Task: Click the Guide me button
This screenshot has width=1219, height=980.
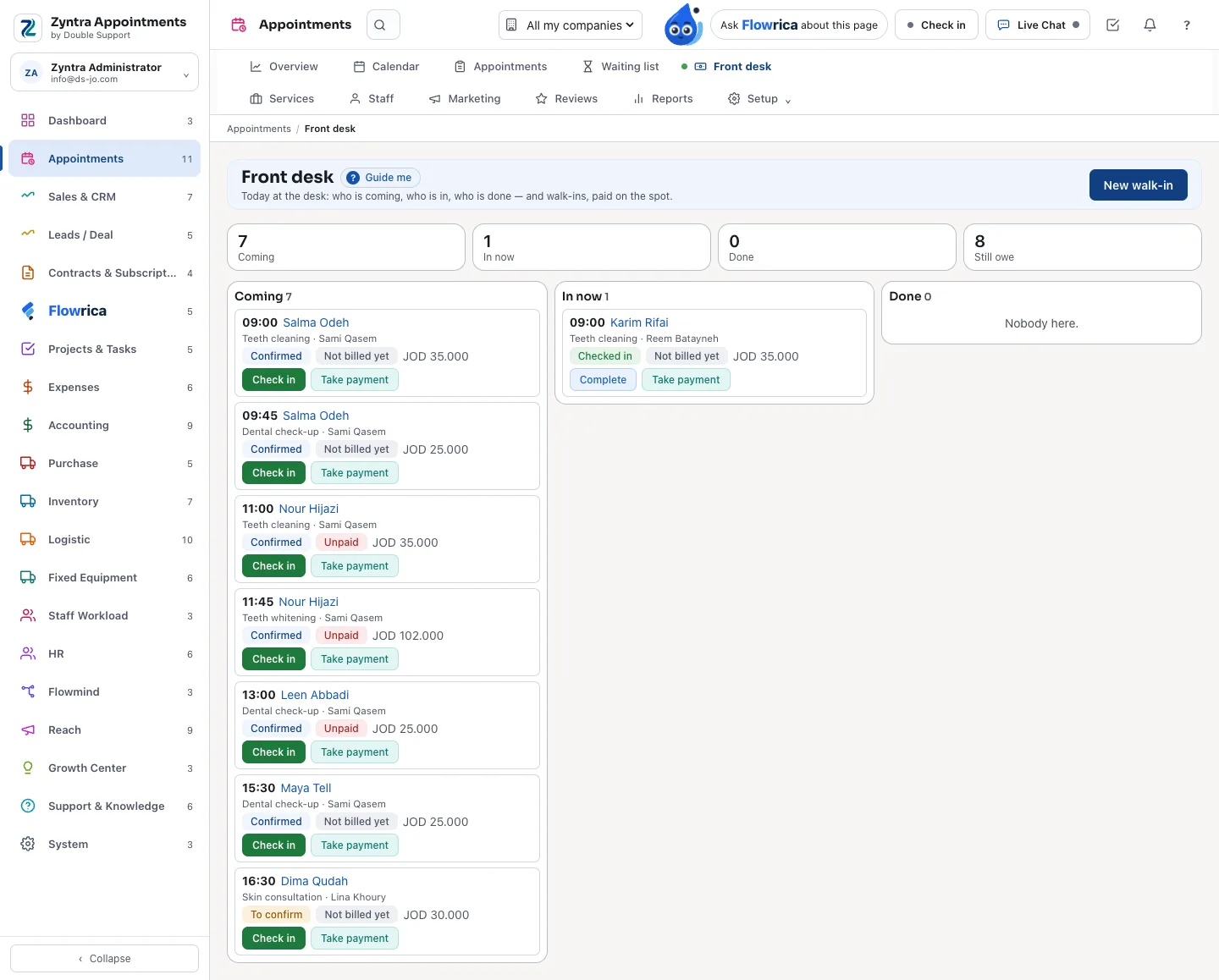Action: (x=381, y=178)
